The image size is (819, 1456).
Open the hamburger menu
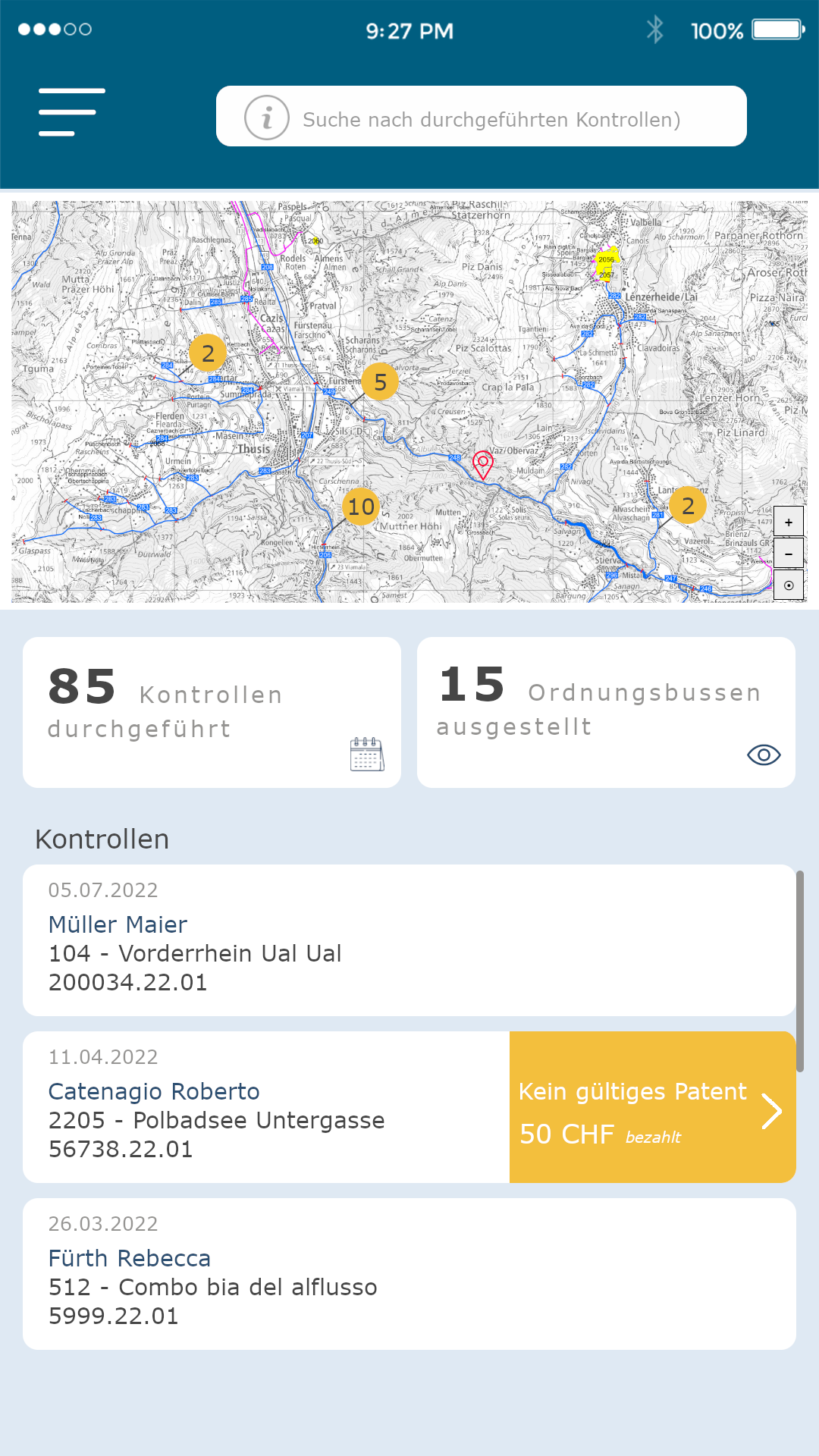pos(71,112)
